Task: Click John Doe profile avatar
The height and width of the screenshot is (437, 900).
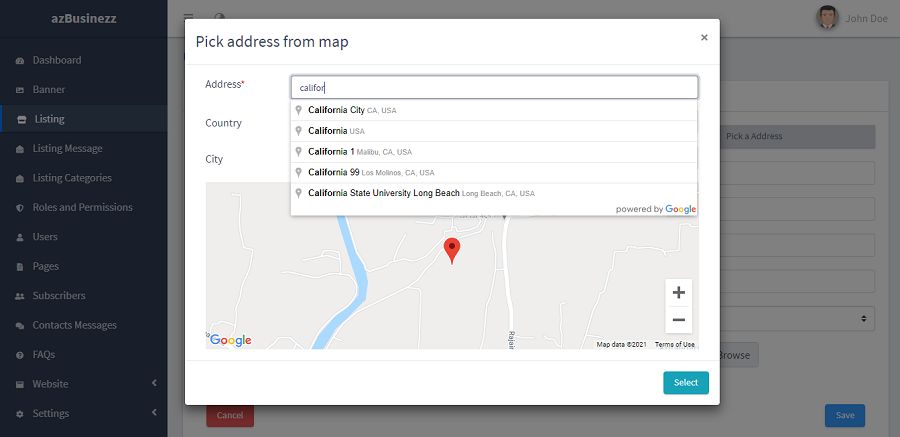Action: point(827,17)
